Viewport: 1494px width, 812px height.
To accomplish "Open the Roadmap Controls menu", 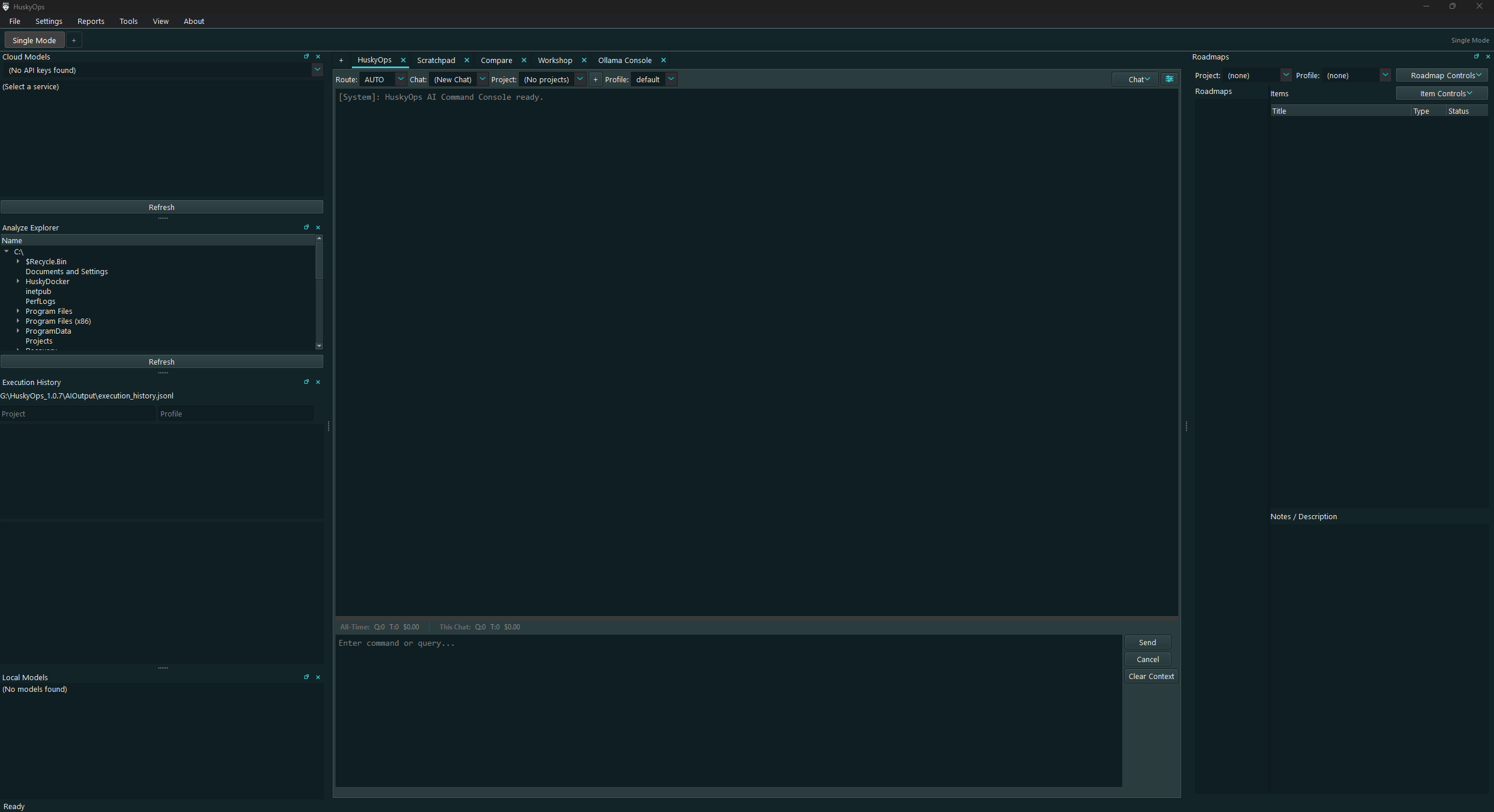I will pyautogui.click(x=1441, y=75).
